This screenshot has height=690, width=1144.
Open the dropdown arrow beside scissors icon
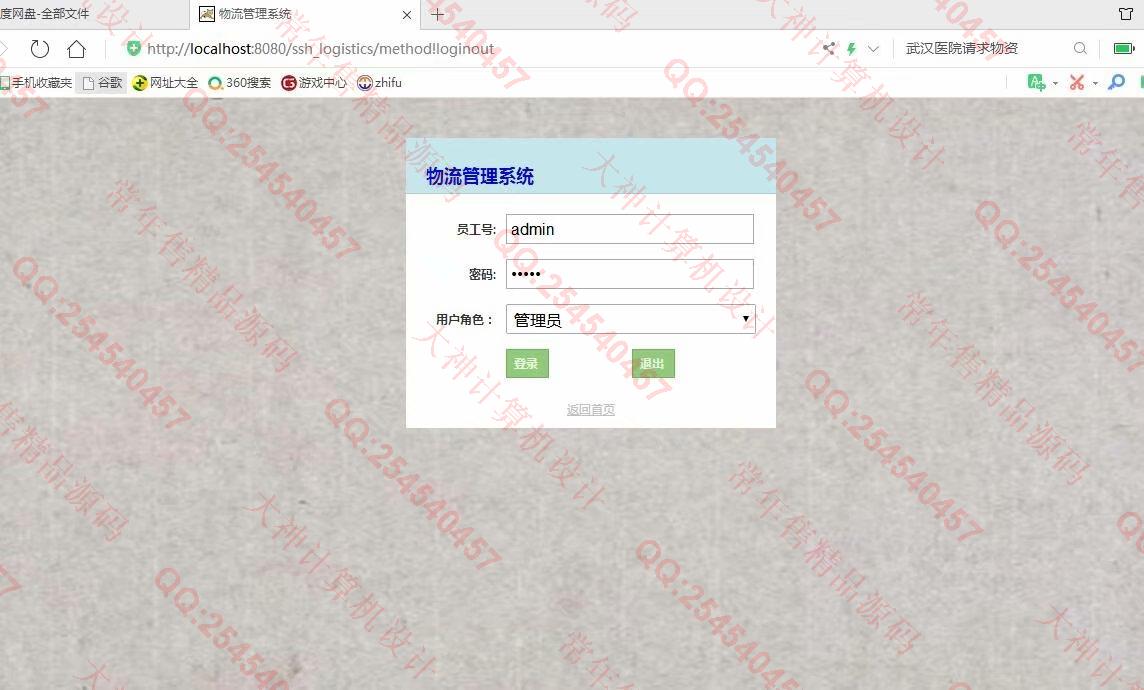click(1095, 83)
